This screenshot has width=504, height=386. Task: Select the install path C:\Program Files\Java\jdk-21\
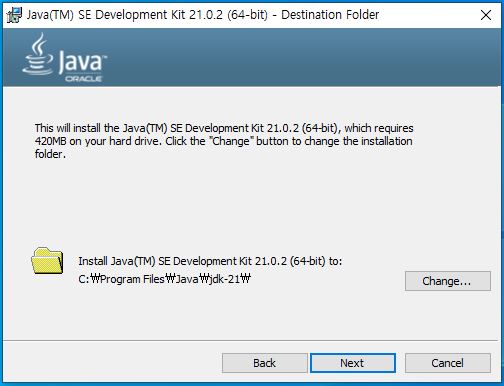tap(164, 279)
